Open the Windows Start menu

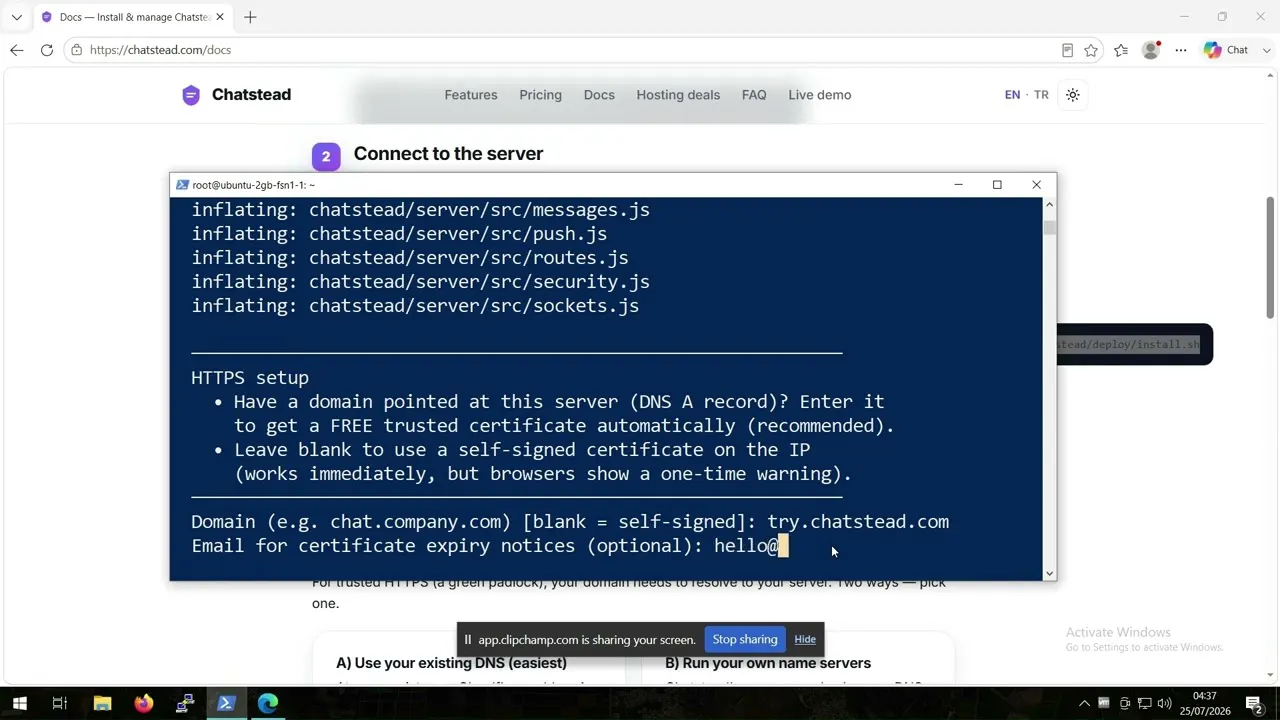point(19,703)
